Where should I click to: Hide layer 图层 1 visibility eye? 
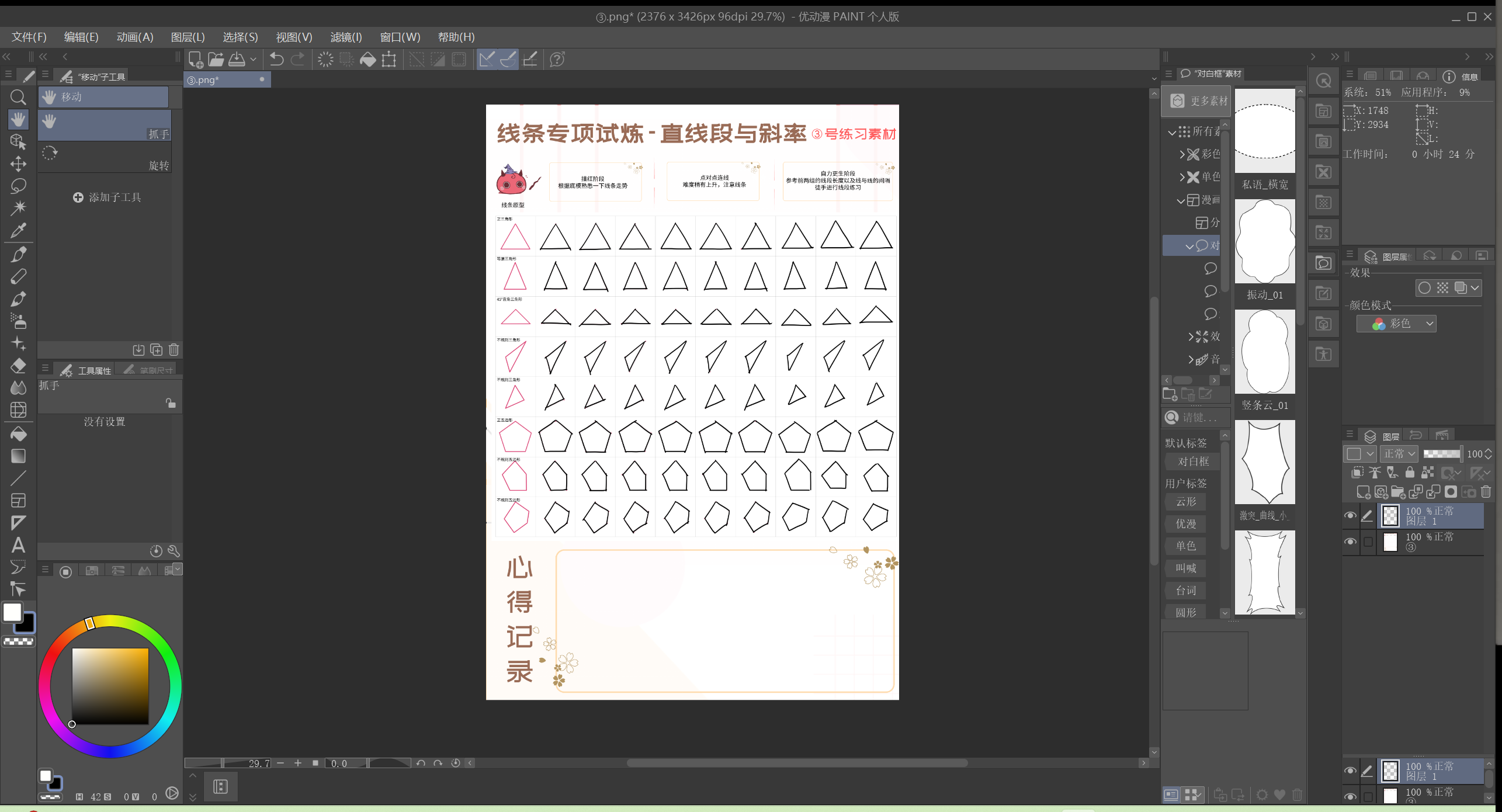tap(1350, 515)
